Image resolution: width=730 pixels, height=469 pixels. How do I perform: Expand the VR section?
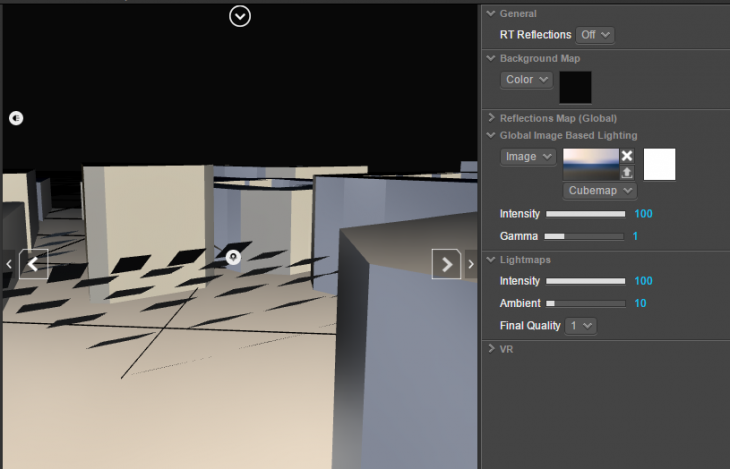(491, 349)
